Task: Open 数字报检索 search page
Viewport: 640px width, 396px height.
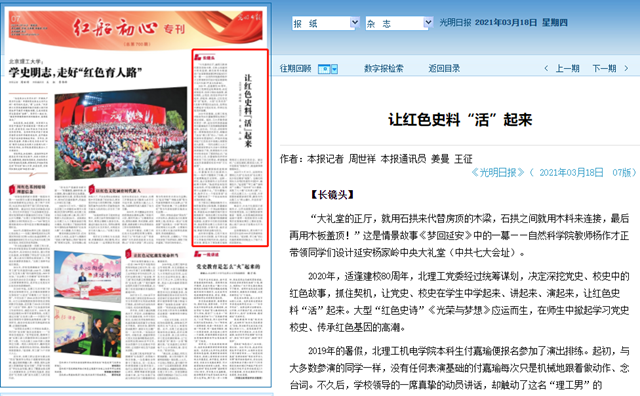Action: tap(384, 69)
